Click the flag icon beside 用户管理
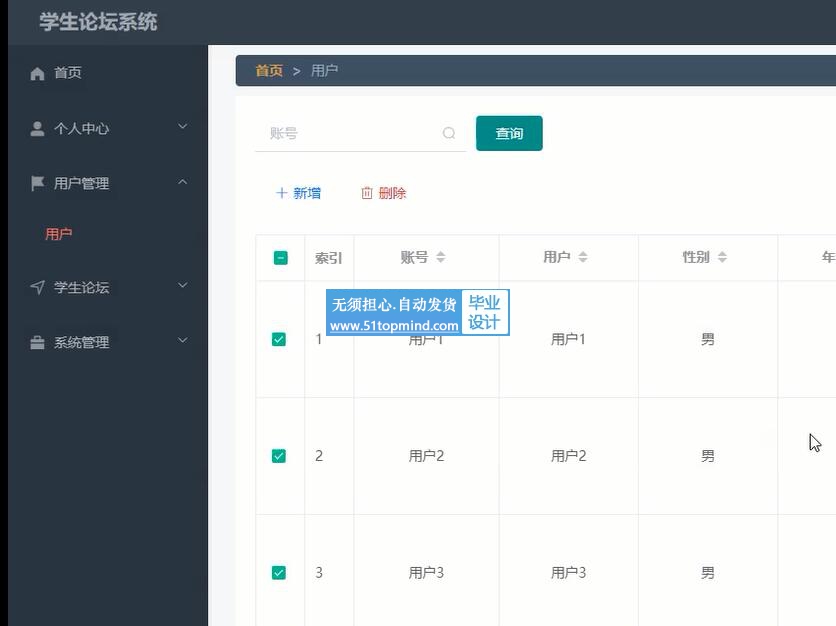Image resolution: width=836 pixels, height=626 pixels. coord(37,183)
